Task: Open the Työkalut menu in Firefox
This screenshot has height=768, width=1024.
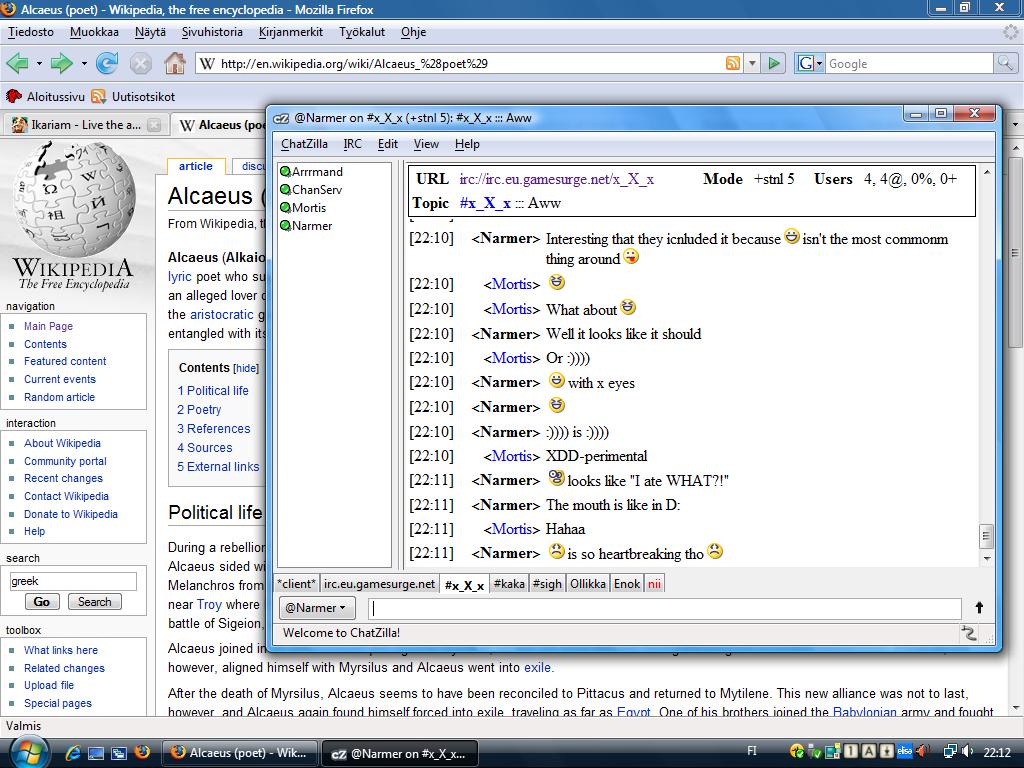Action: [x=362, y=32]
